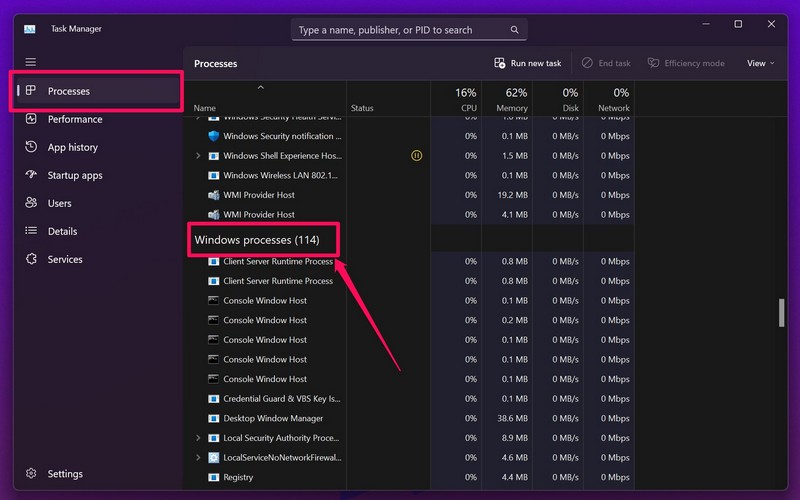The width and height of the screenshot is (800, 500).
Task: Go to App history page
Action: point(73,147)
